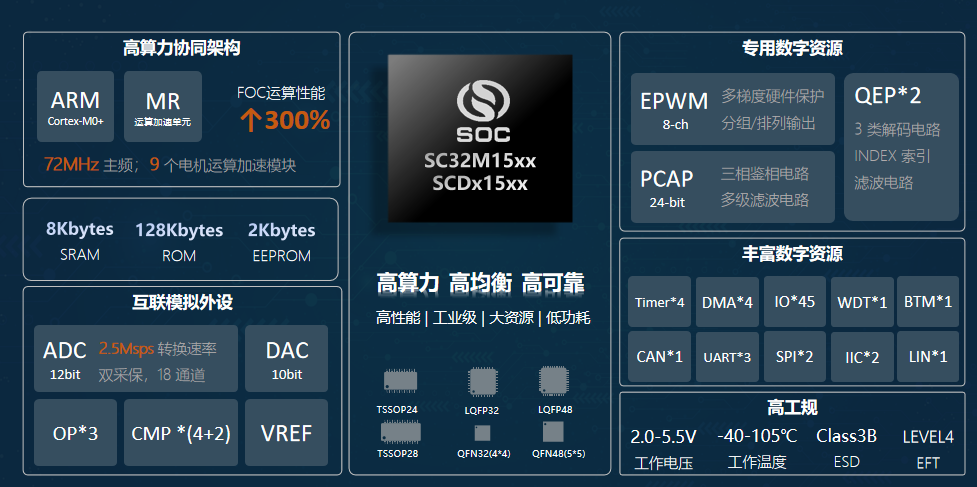Click the 128Kbytes ROM value
Image resolution: width=977 pixels, height=487 pixels.
coord(179,230)
